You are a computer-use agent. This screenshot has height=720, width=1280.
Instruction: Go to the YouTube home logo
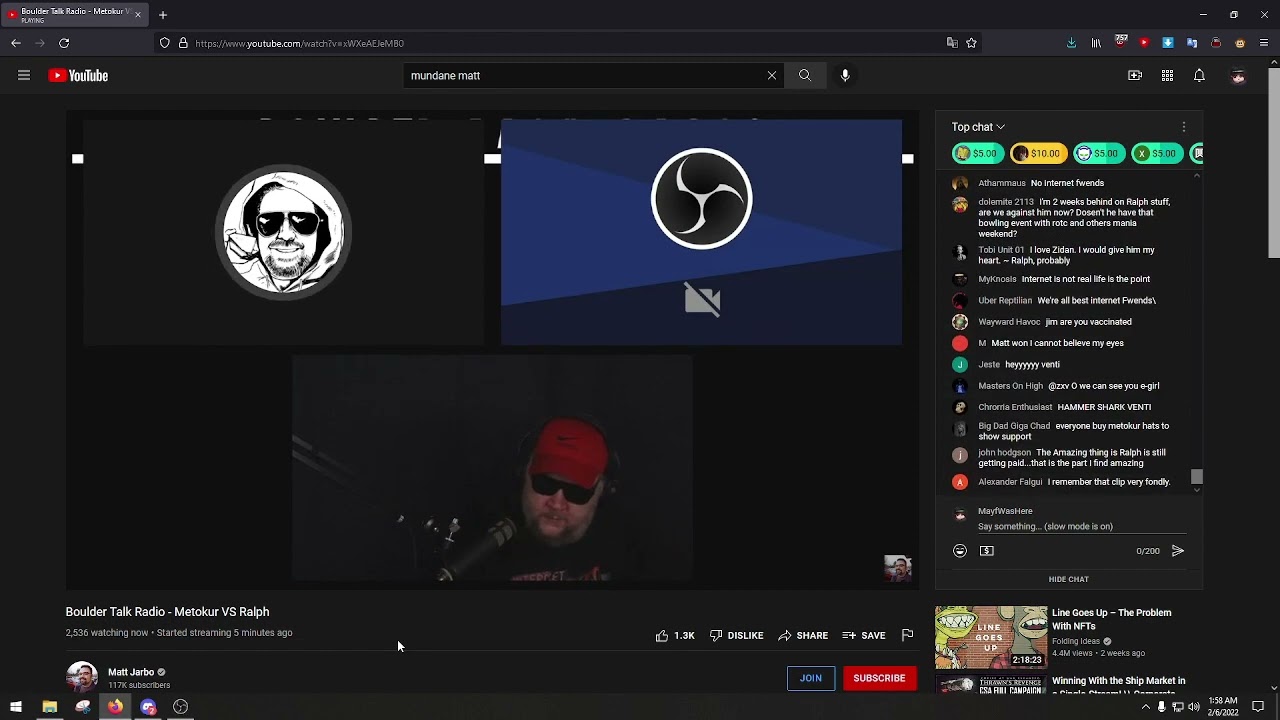coord(78,75)
